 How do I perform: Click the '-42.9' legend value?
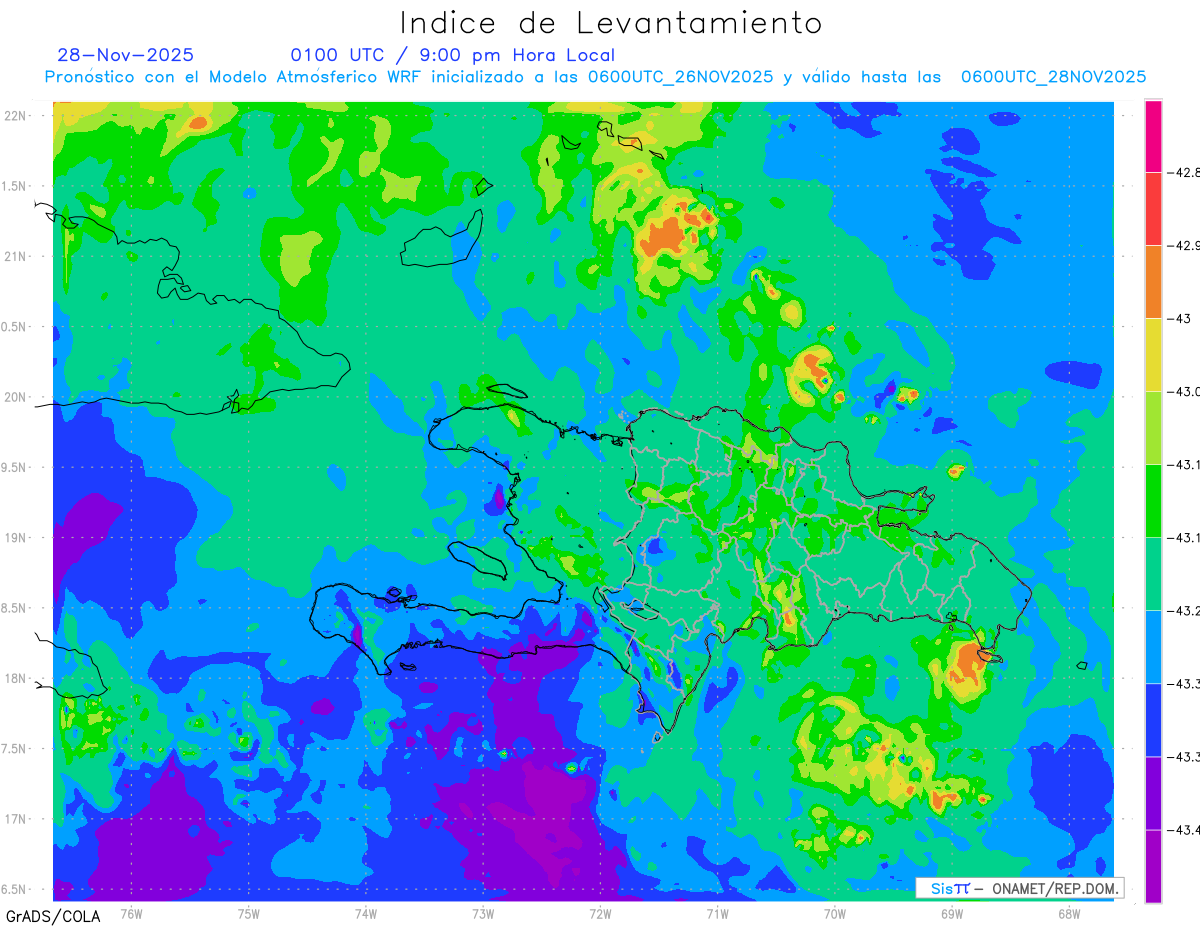coord(1184,245)
